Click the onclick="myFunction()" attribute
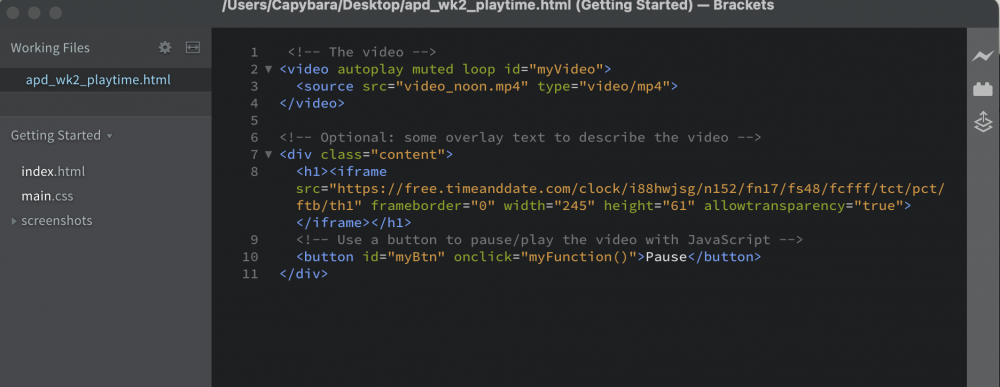This screenshot has height=387, width=1000. [545, 257]
